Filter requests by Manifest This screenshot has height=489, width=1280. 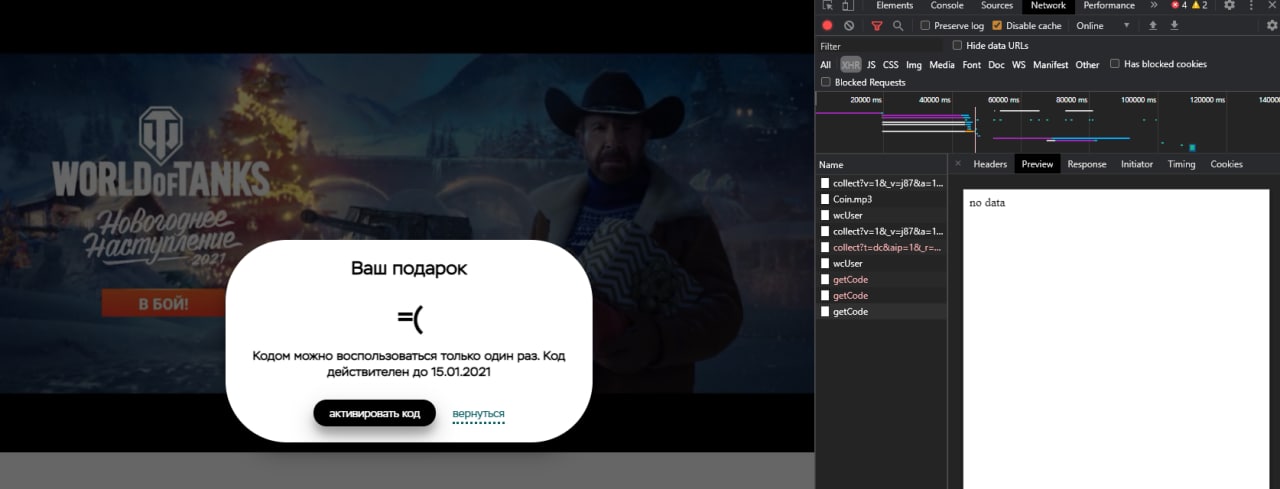(1051, 65)
